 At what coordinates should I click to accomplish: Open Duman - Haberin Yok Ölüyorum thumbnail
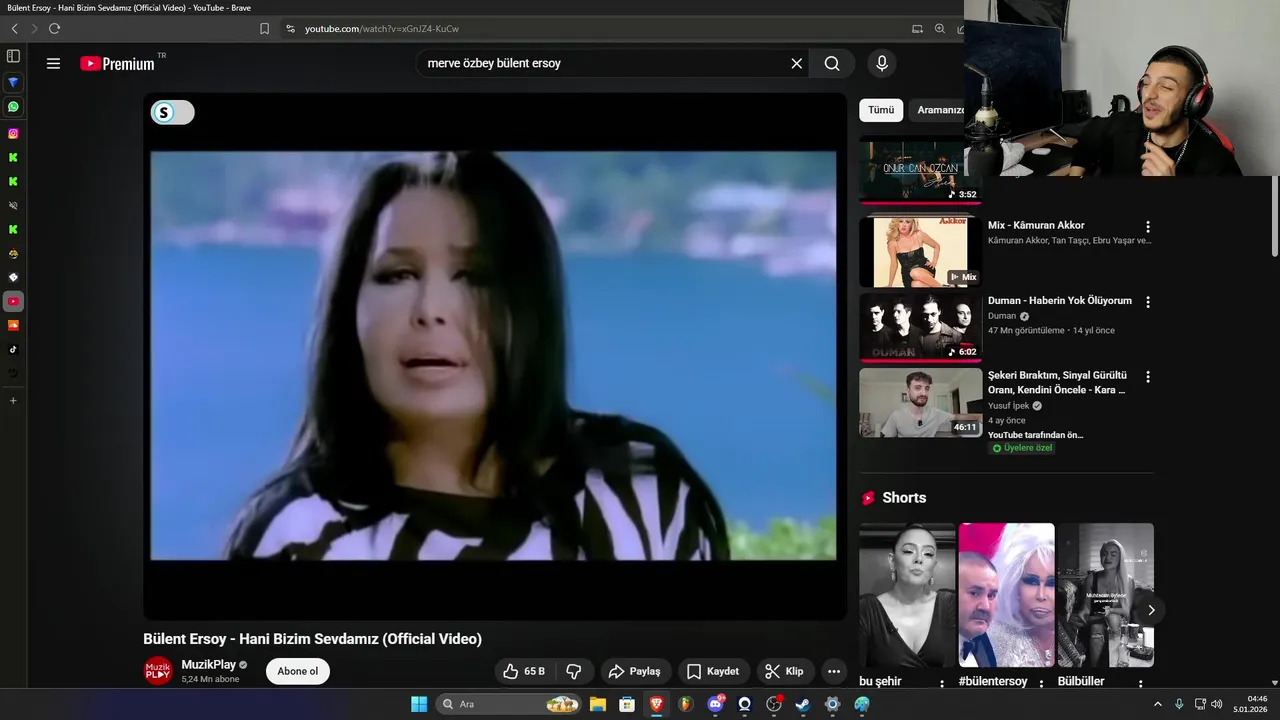click(x=920, y=327)
